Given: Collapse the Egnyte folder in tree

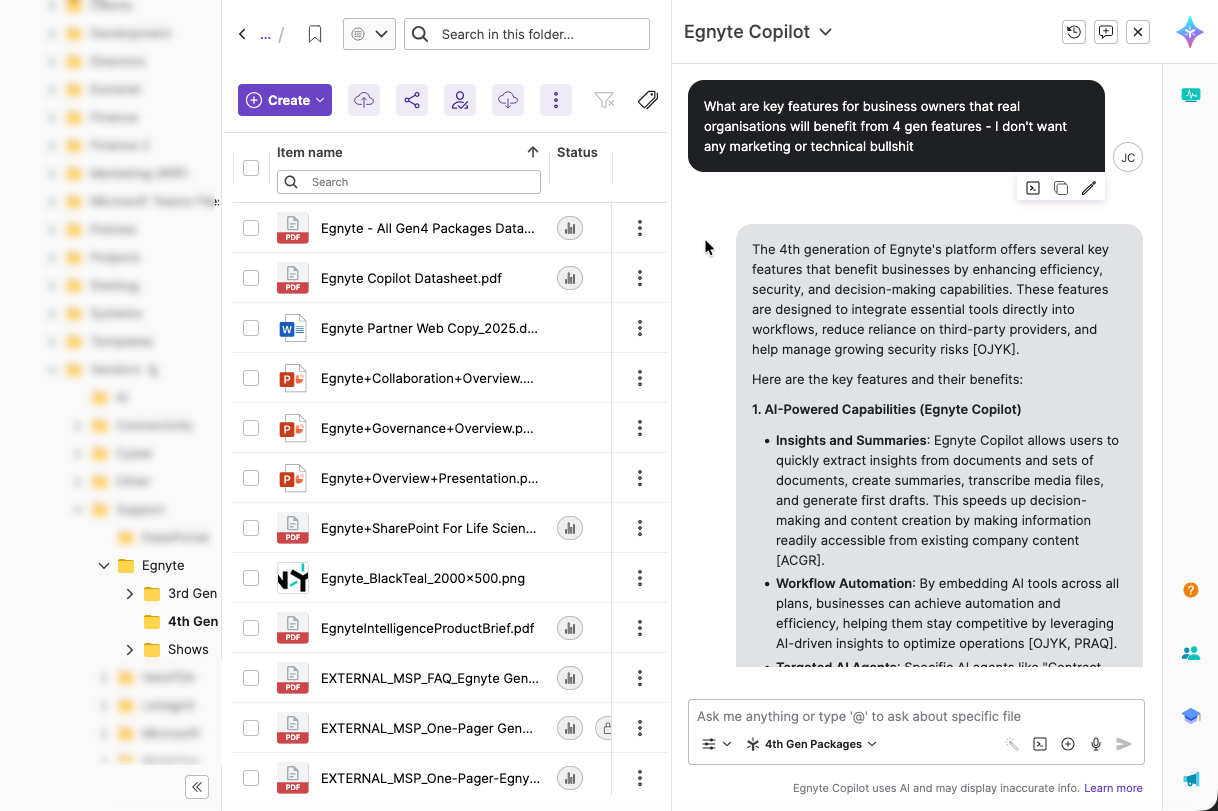Looking at the screenshot, I should [104, 565].
